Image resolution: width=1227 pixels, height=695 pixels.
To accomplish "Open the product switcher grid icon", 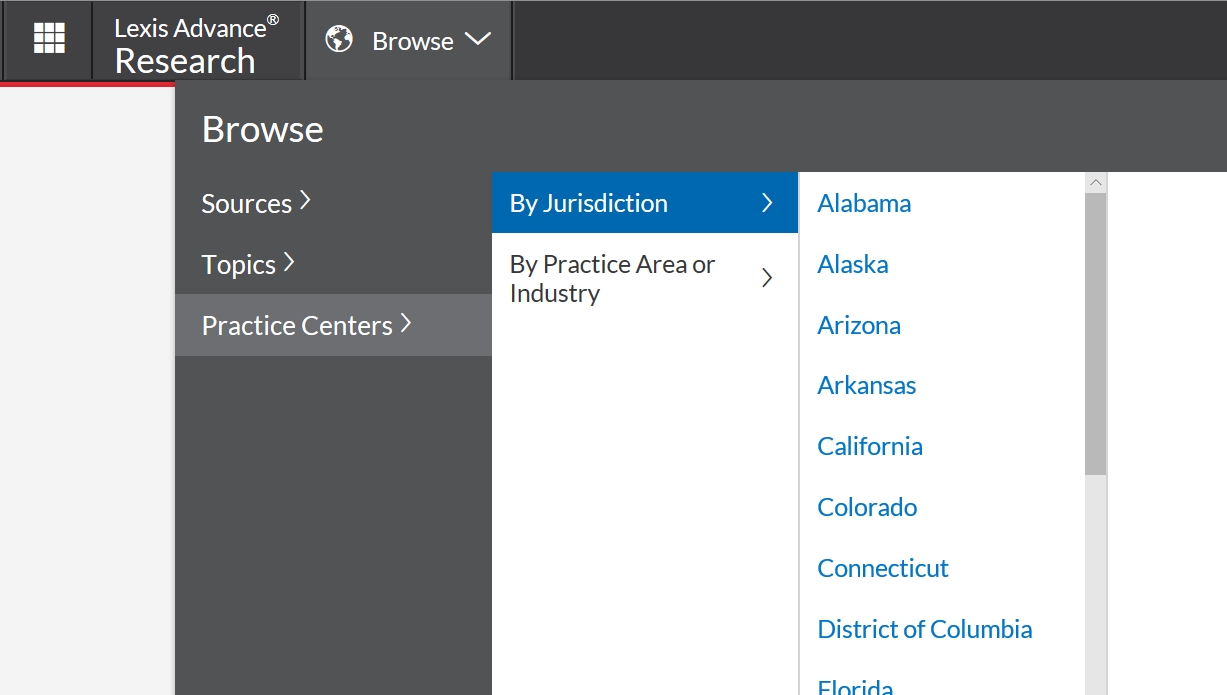I will click(x=49, y=39).
